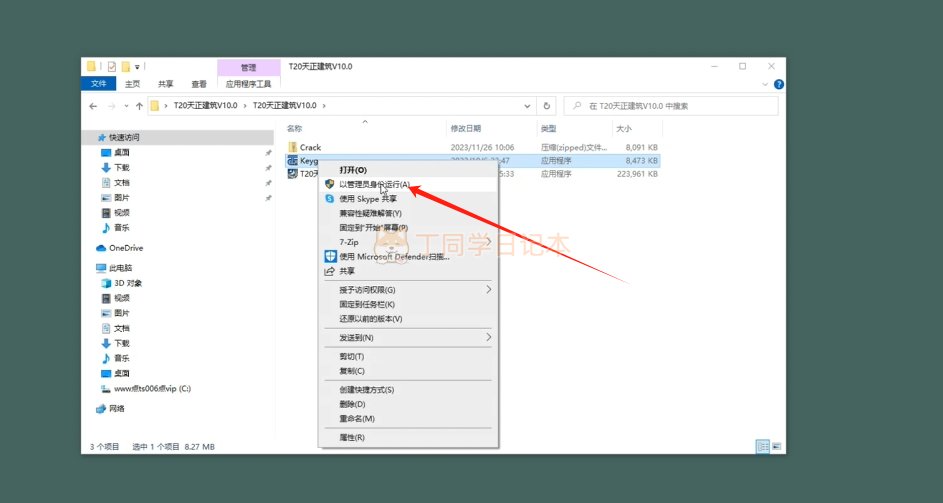Viewport: 943px width, 503px height.
Task: Switch to large icons view in status bar
Action: click(x=776, y=446)
